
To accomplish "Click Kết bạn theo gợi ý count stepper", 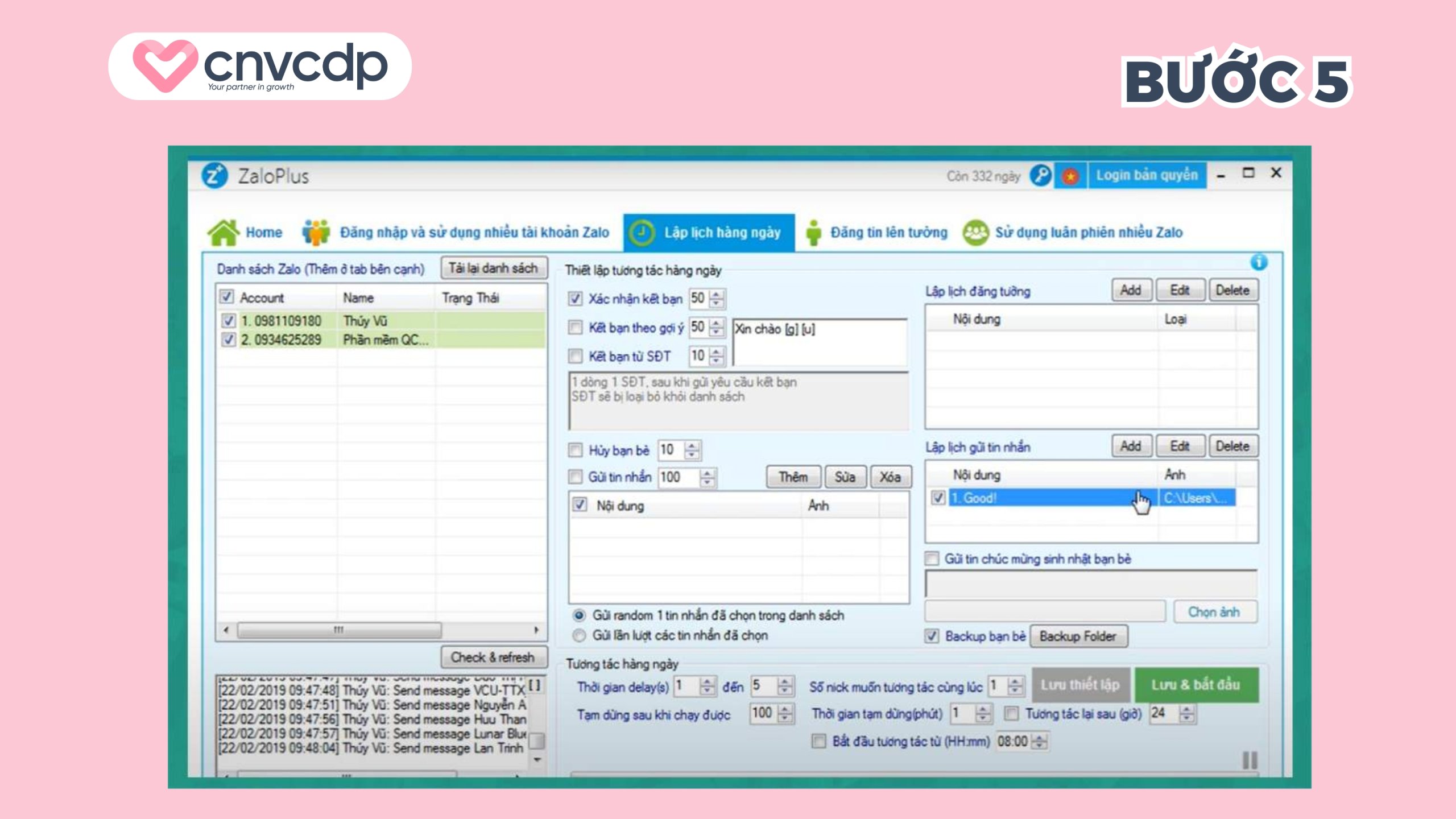I will tap(717, 327).
